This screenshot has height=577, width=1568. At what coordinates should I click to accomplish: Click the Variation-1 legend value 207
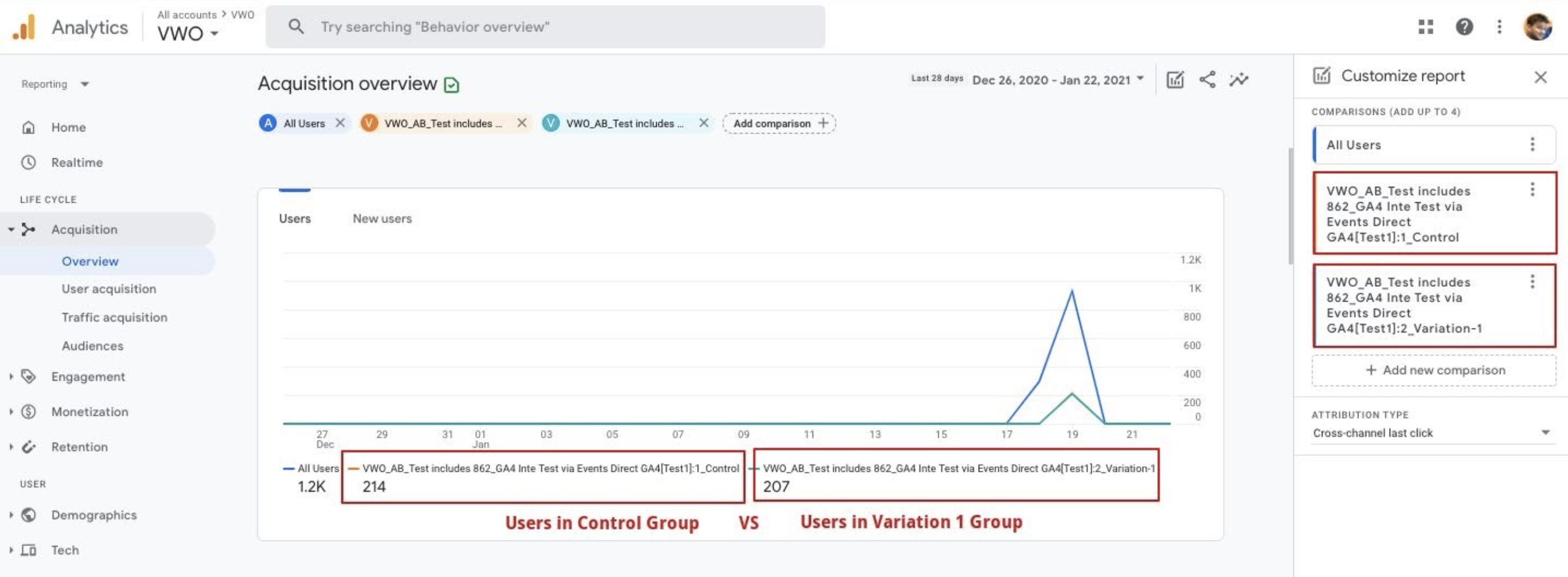pyautogui.click(x=776, y=487)
